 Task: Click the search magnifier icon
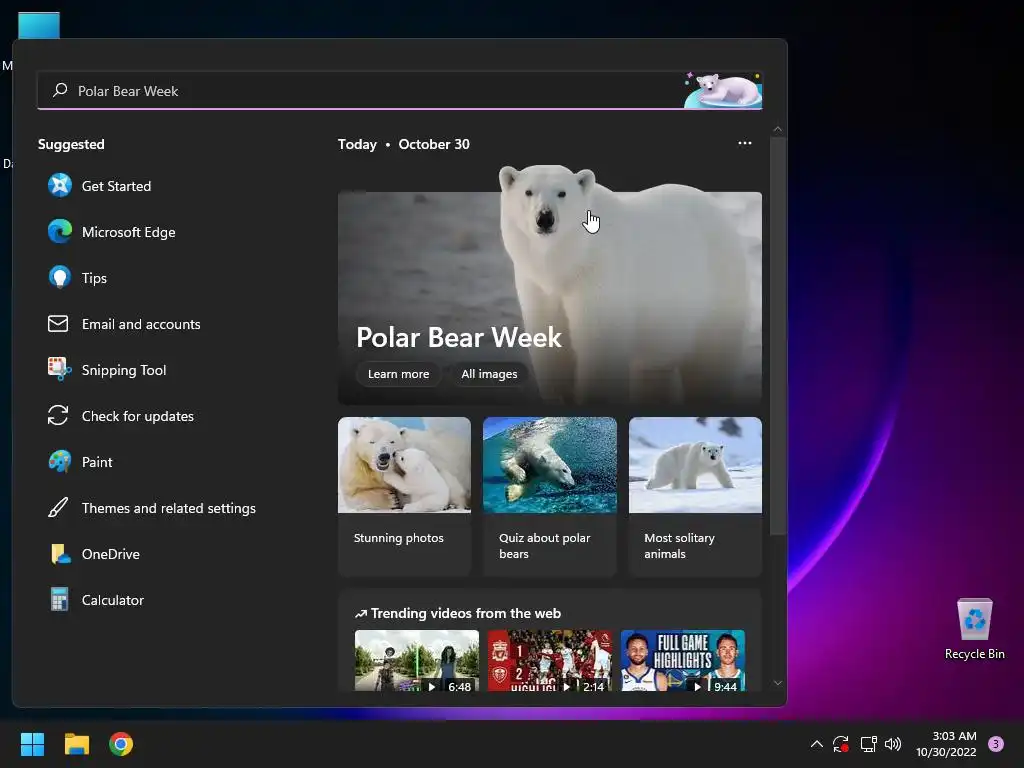point(60,90)
